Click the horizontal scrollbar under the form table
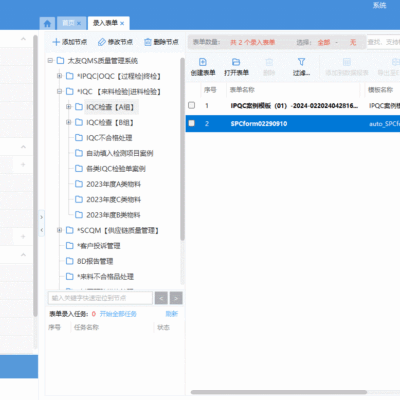400x400 pixels. [x=279, y=392]
